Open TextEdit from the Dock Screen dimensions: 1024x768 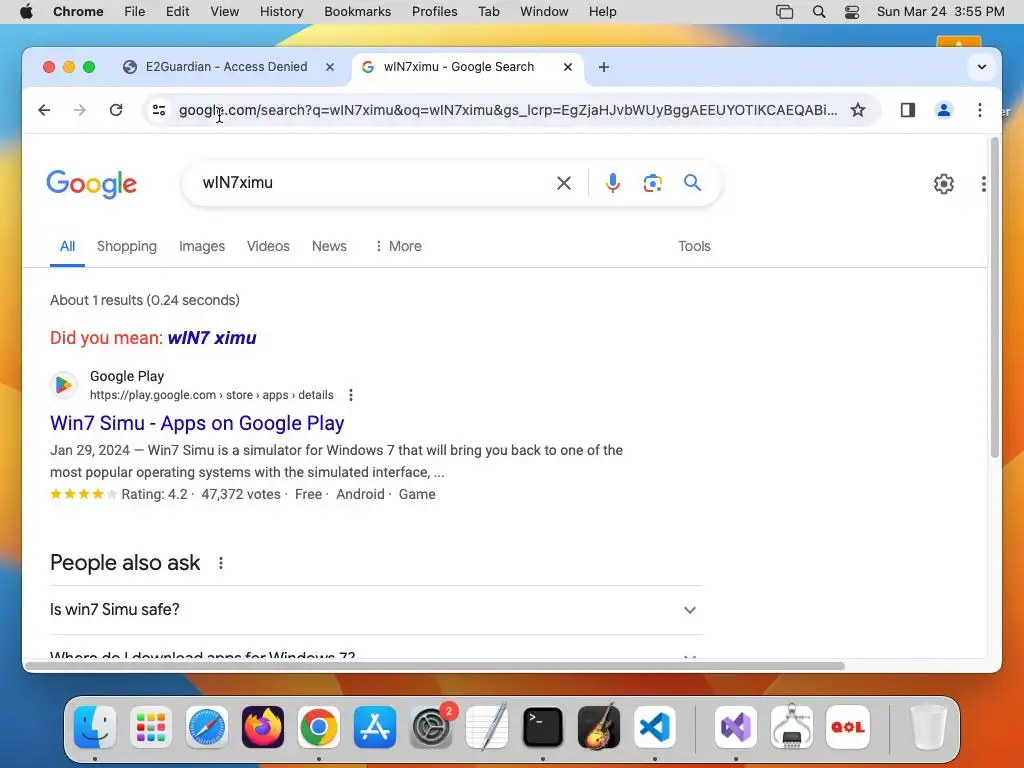pyautogui.click(x=487, y=727)
